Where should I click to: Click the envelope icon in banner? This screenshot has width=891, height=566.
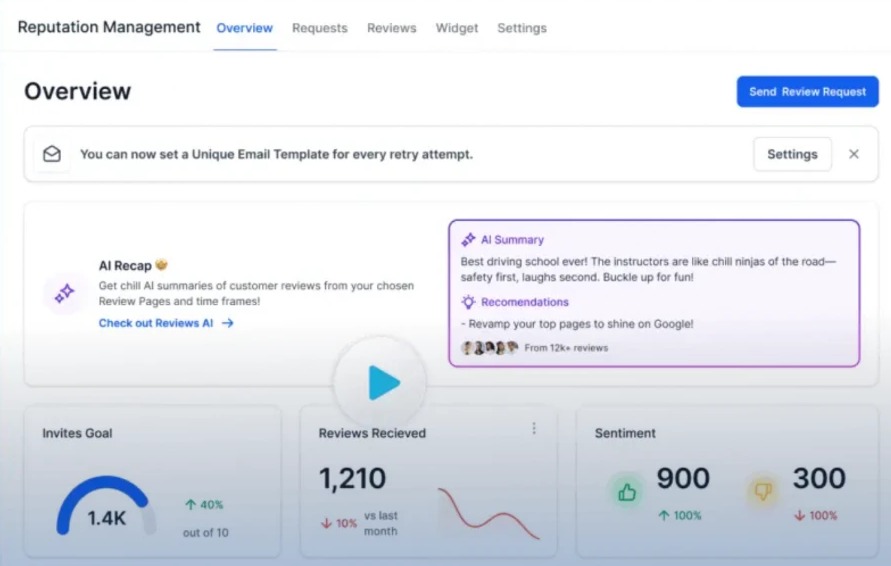tap(52, 154)
